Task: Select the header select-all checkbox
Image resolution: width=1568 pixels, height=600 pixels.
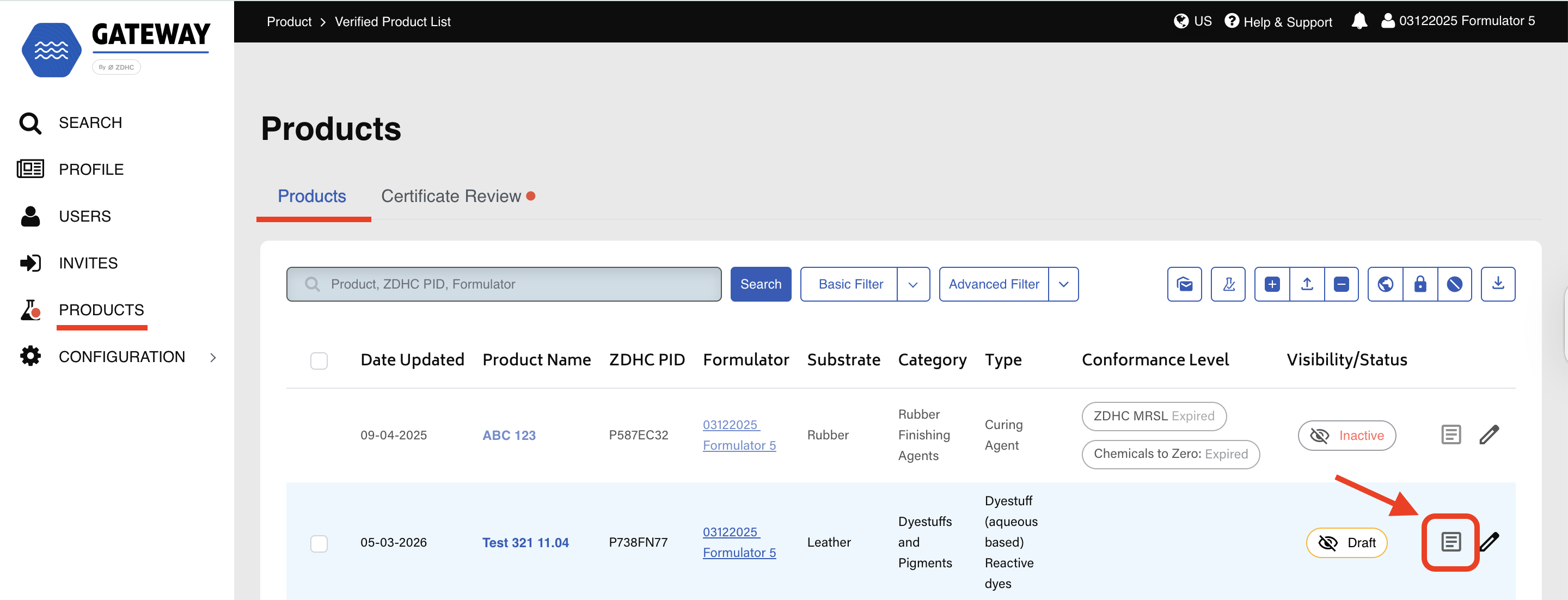Action: (319, 360)
